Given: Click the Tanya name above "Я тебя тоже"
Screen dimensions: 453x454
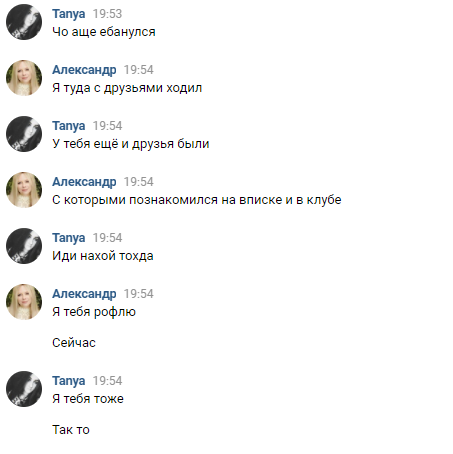Looking at the screenshot, I should pos(69,381).
